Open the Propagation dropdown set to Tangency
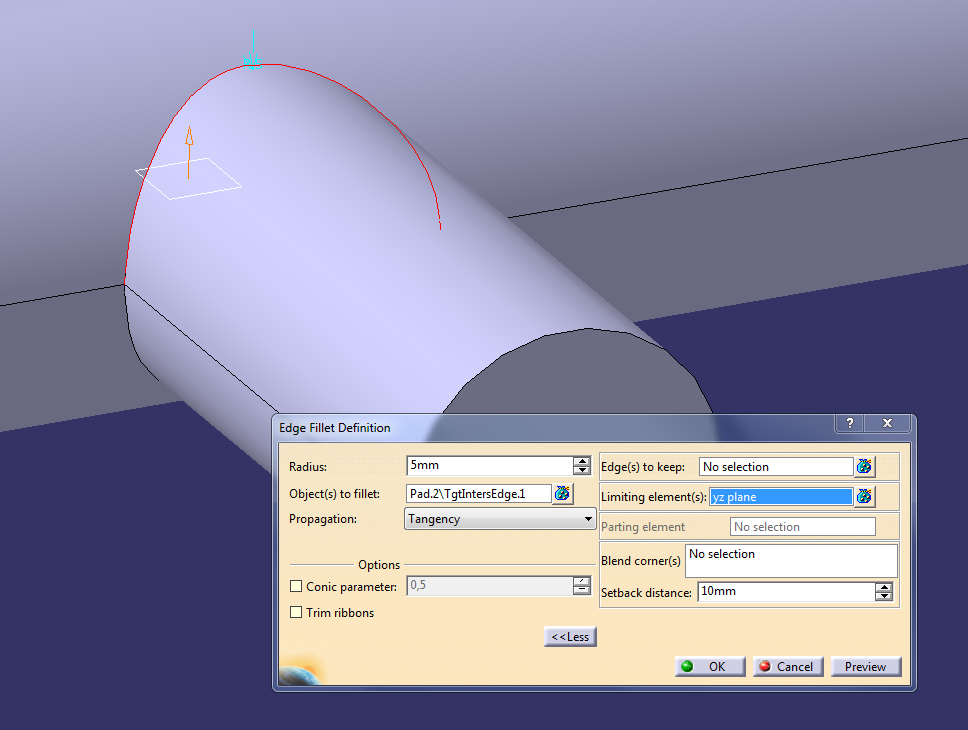Viewport: 968px width, 730px height. coord(500,519)
